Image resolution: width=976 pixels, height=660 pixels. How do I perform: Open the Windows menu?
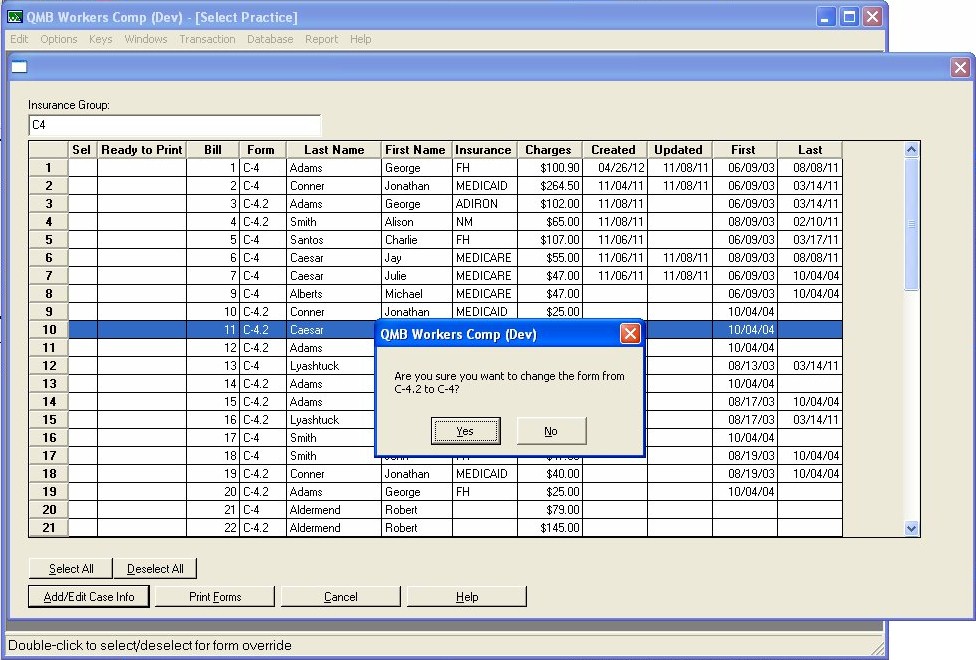146,39
